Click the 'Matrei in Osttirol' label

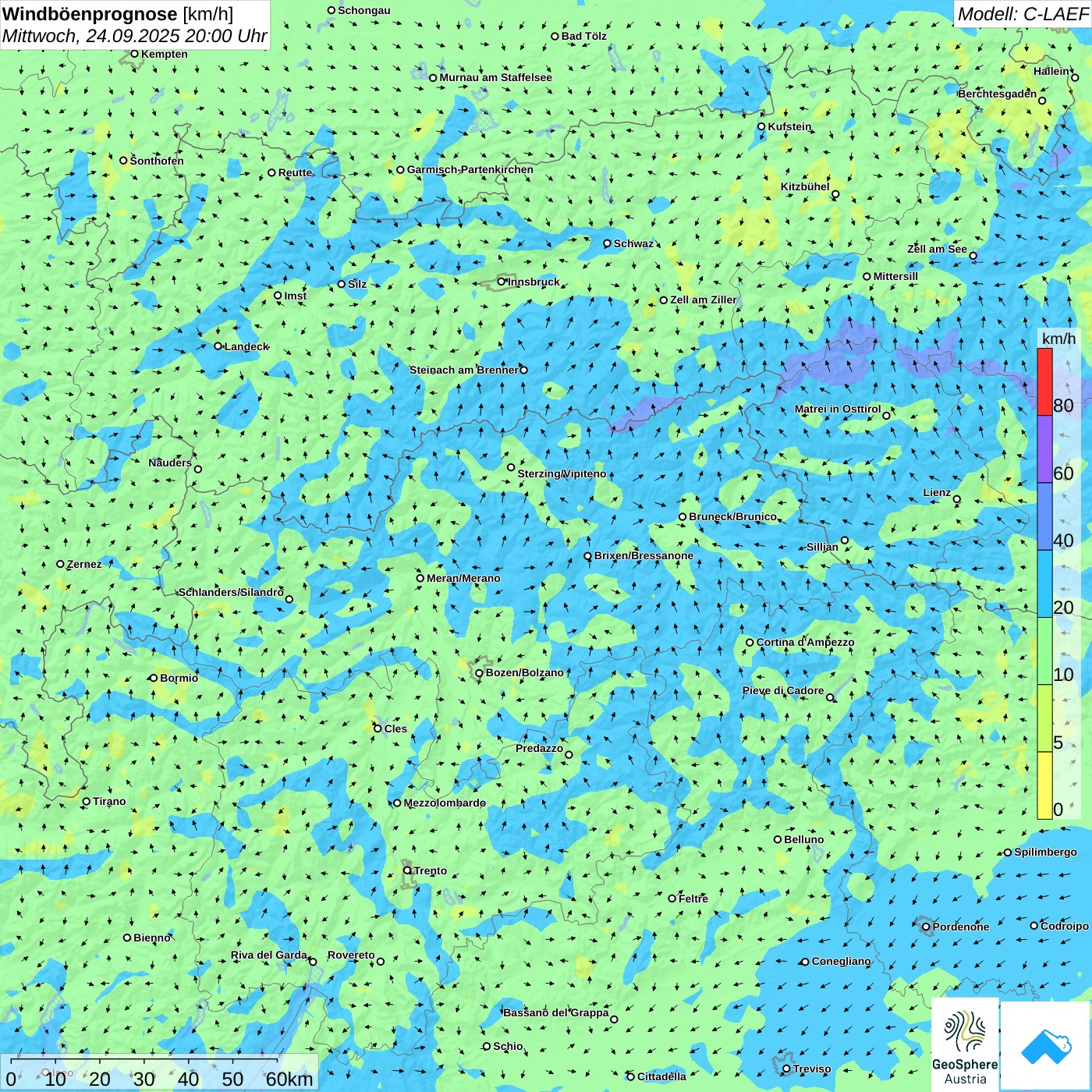(x=838, y=409)
